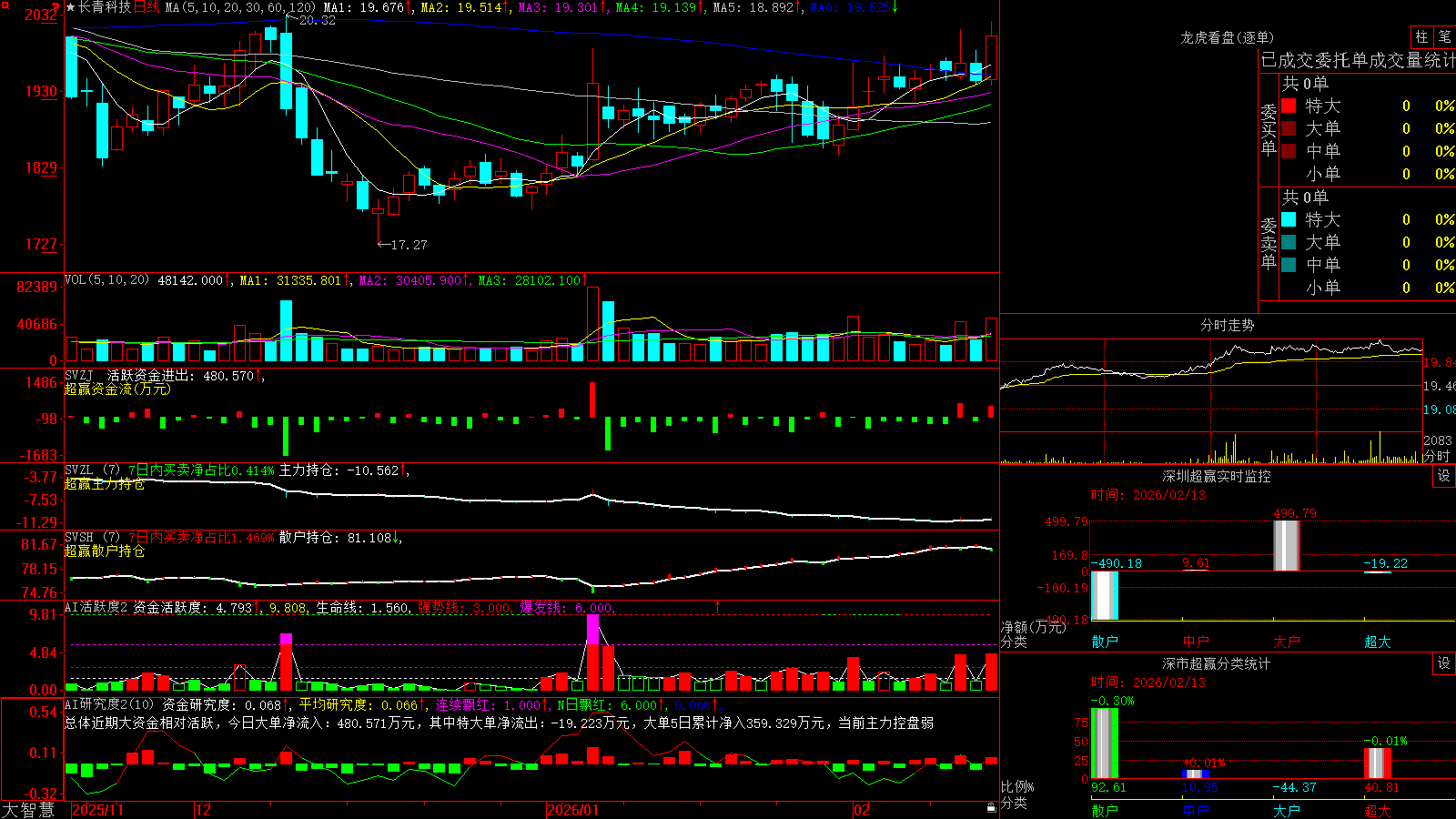Click the cyan 特大 sell-order color swatch

[1289, 219]
